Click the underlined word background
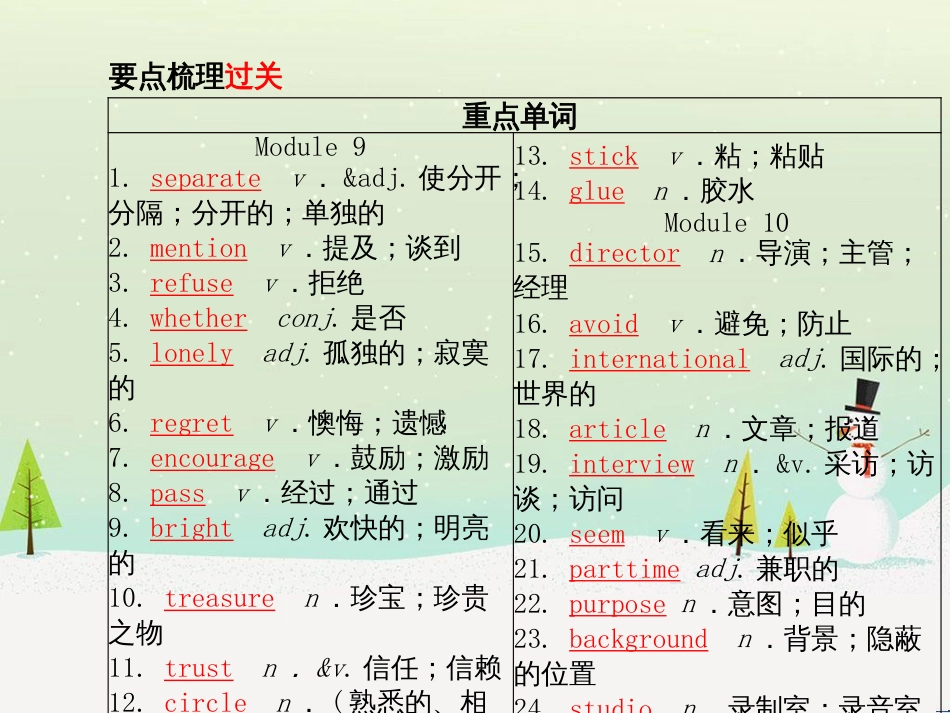 [639, 640]
